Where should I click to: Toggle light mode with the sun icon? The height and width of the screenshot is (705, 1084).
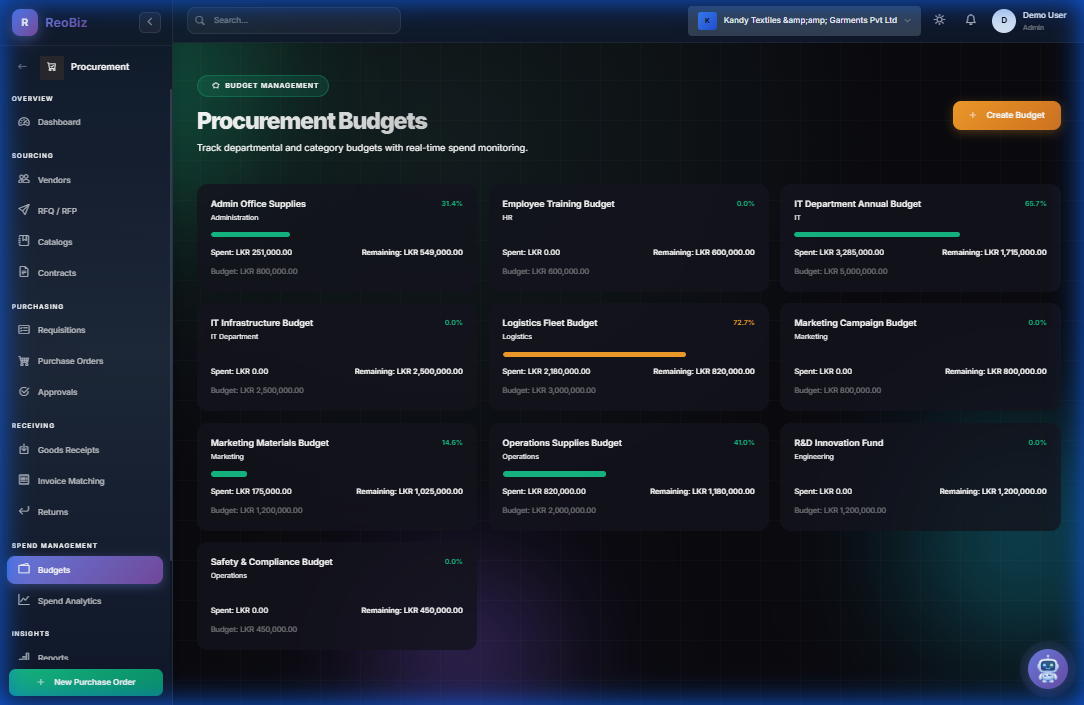938,19
